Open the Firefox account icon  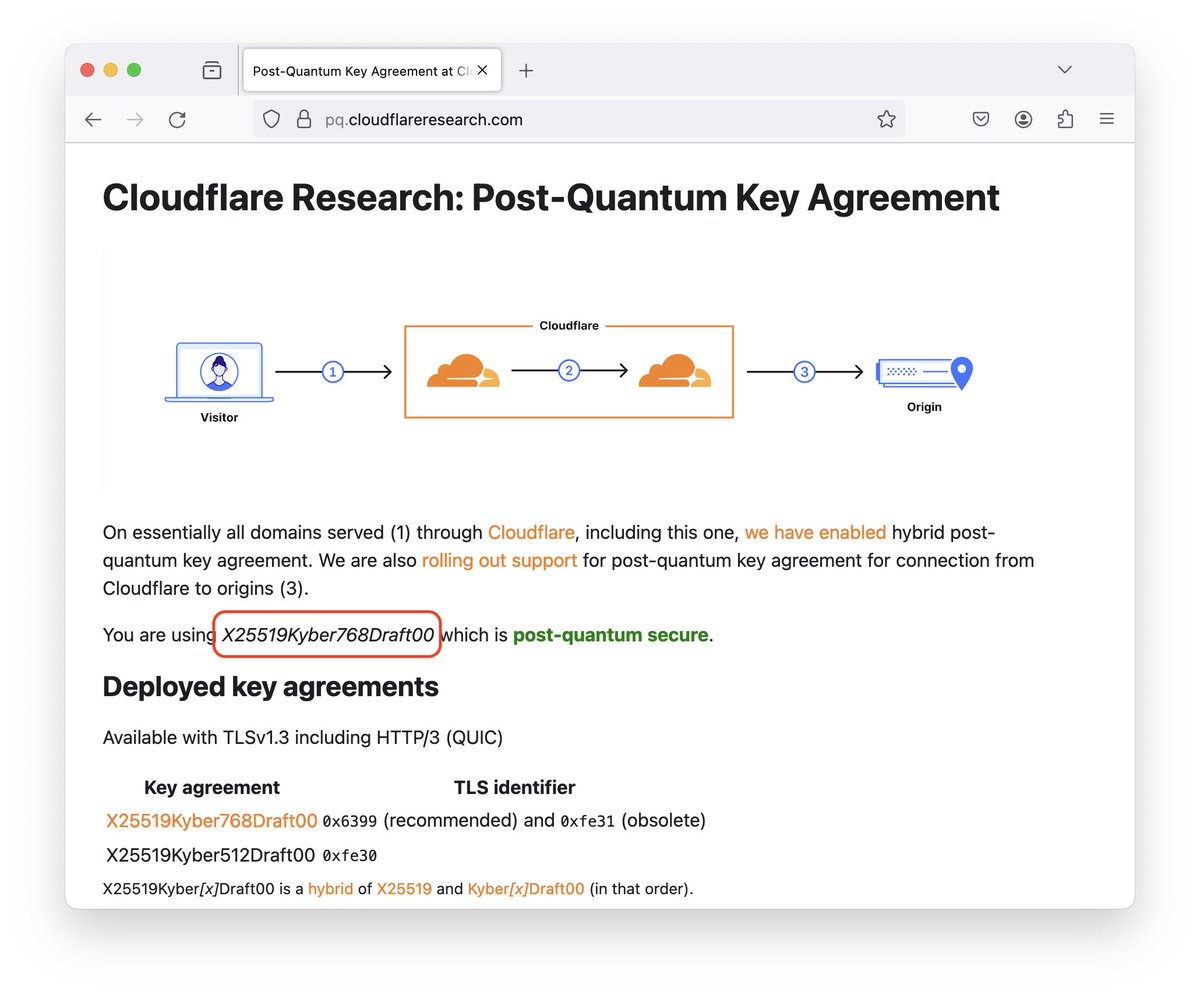1023,120
